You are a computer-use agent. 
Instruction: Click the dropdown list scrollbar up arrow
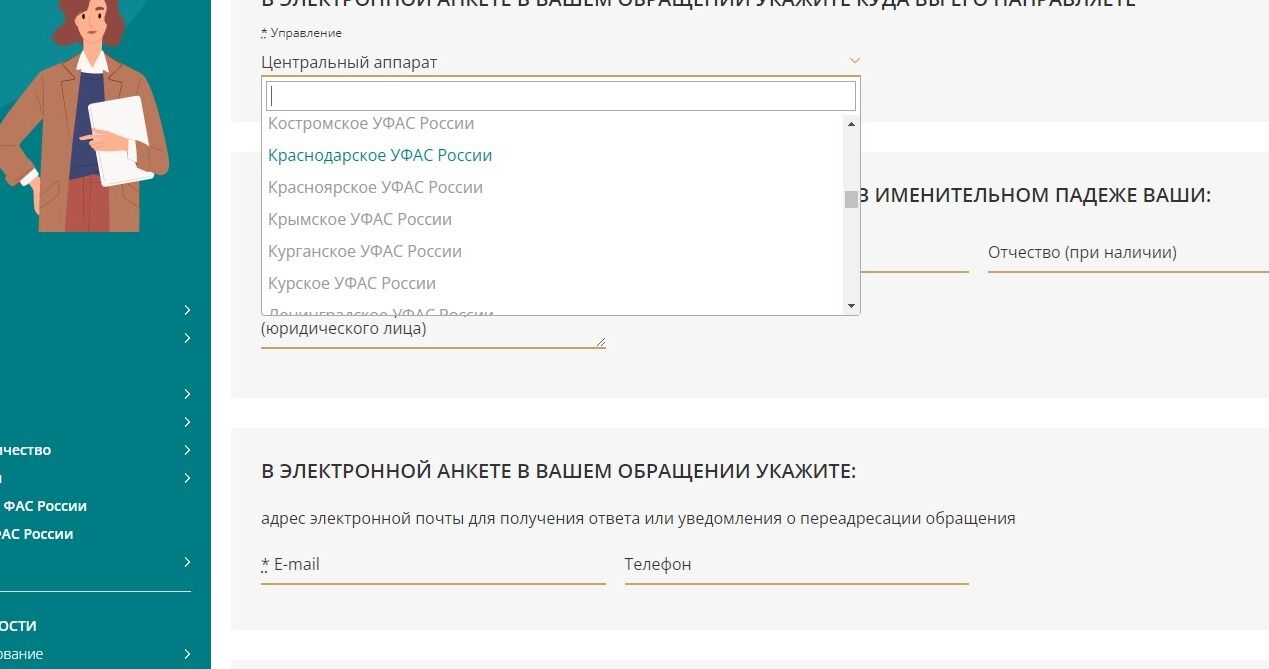[852, 124]
